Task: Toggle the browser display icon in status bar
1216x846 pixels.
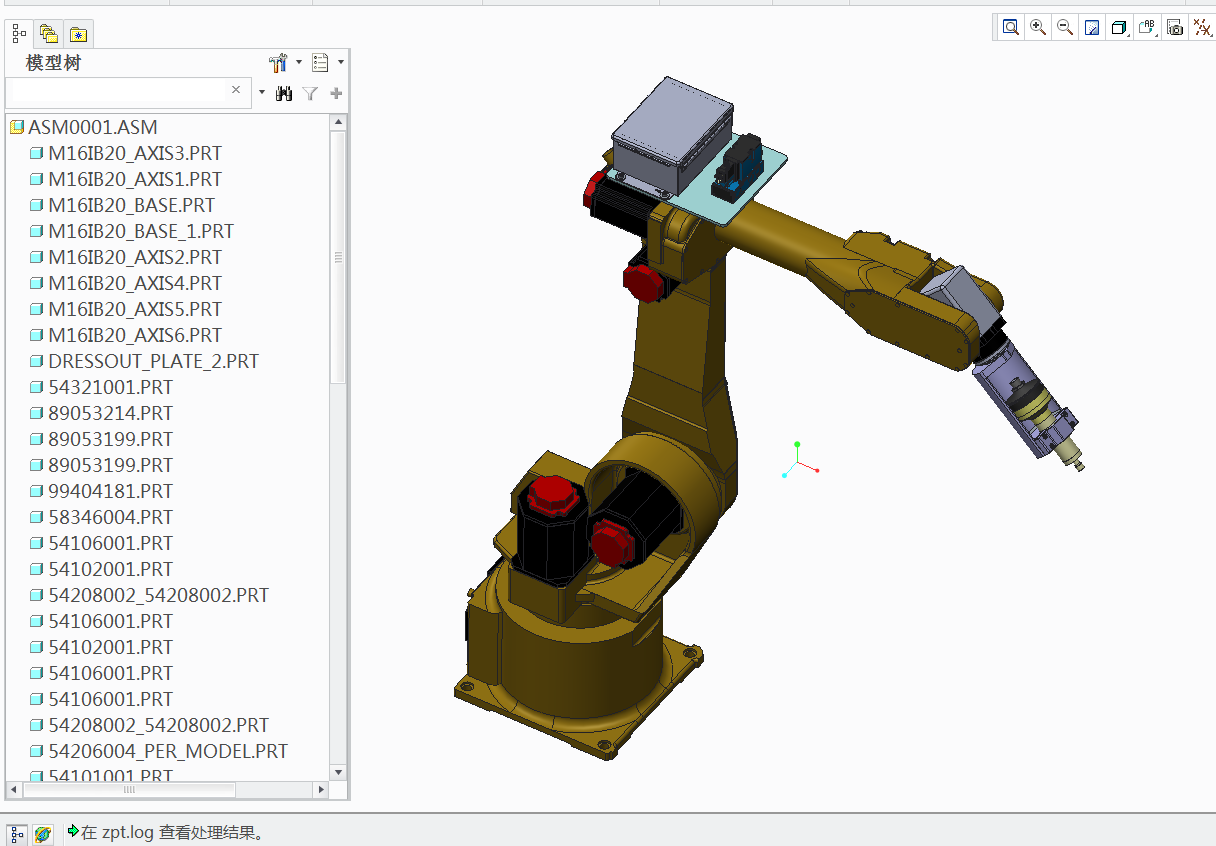Action: [x=42, y=833]
